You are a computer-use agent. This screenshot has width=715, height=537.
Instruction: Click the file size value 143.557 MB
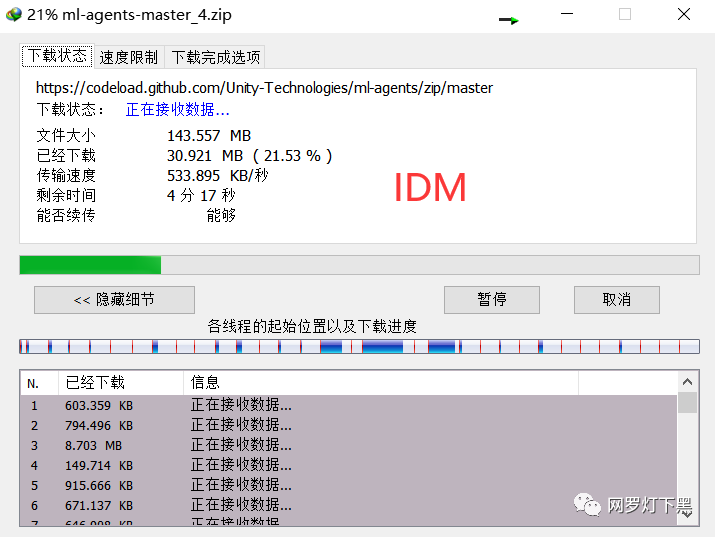[x=209, y=135]
